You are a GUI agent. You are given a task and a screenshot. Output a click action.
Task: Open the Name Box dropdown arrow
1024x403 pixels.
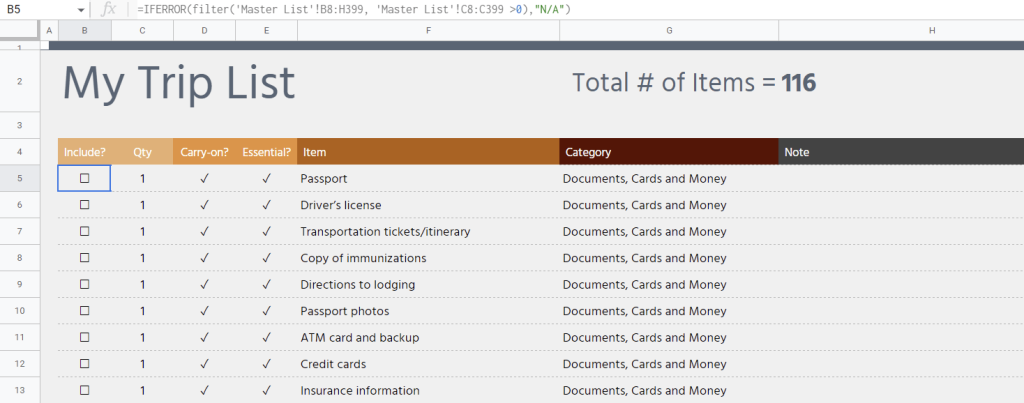pos(81,9)
